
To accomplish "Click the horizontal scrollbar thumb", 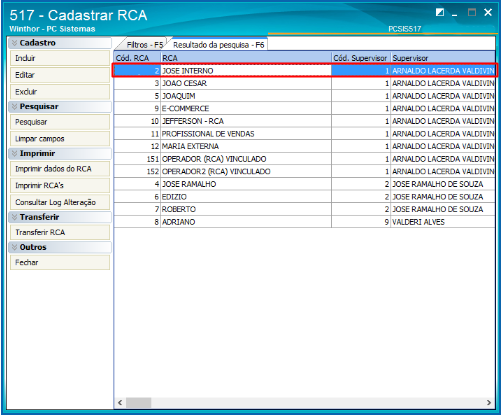I will (x=138, y=403).
